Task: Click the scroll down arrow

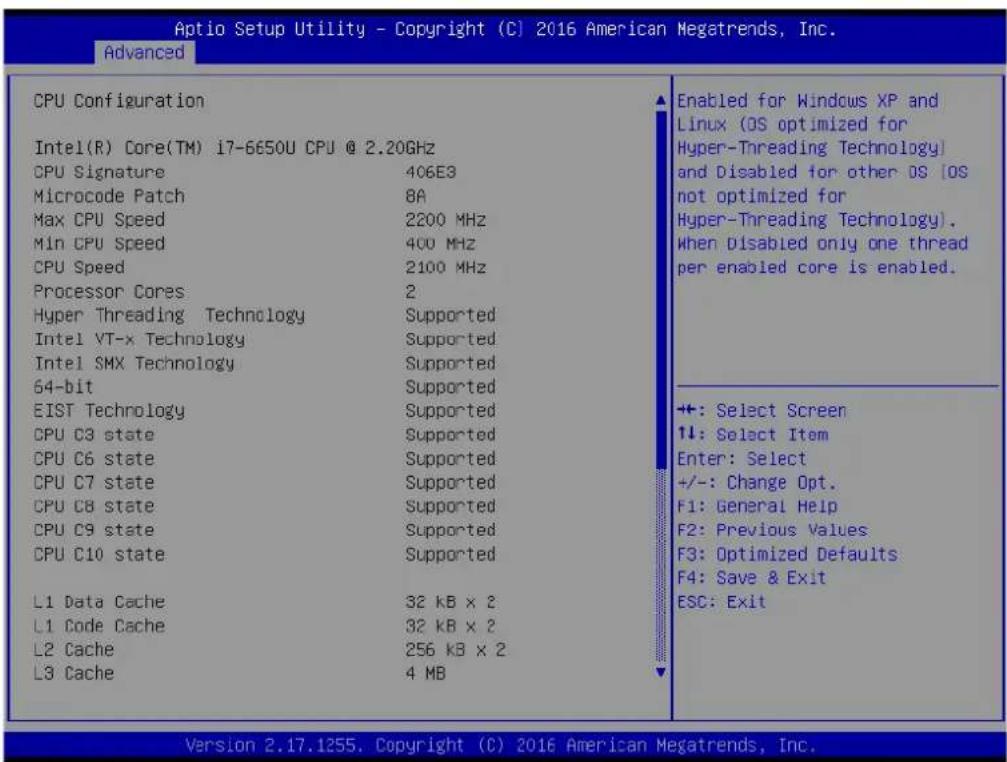Action: coord(660,673)
